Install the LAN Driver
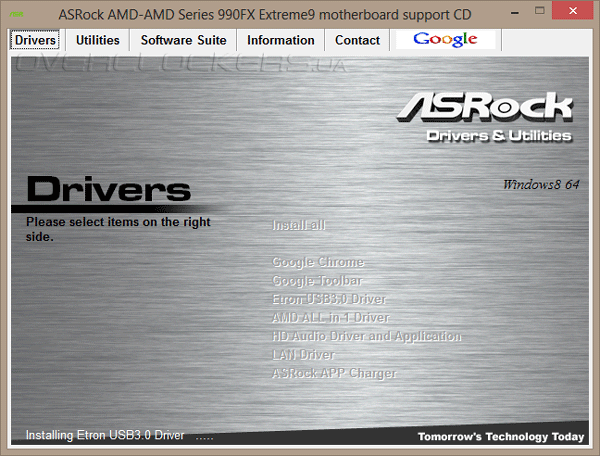Viewport: 600px width, 456px height. point(303,355)
